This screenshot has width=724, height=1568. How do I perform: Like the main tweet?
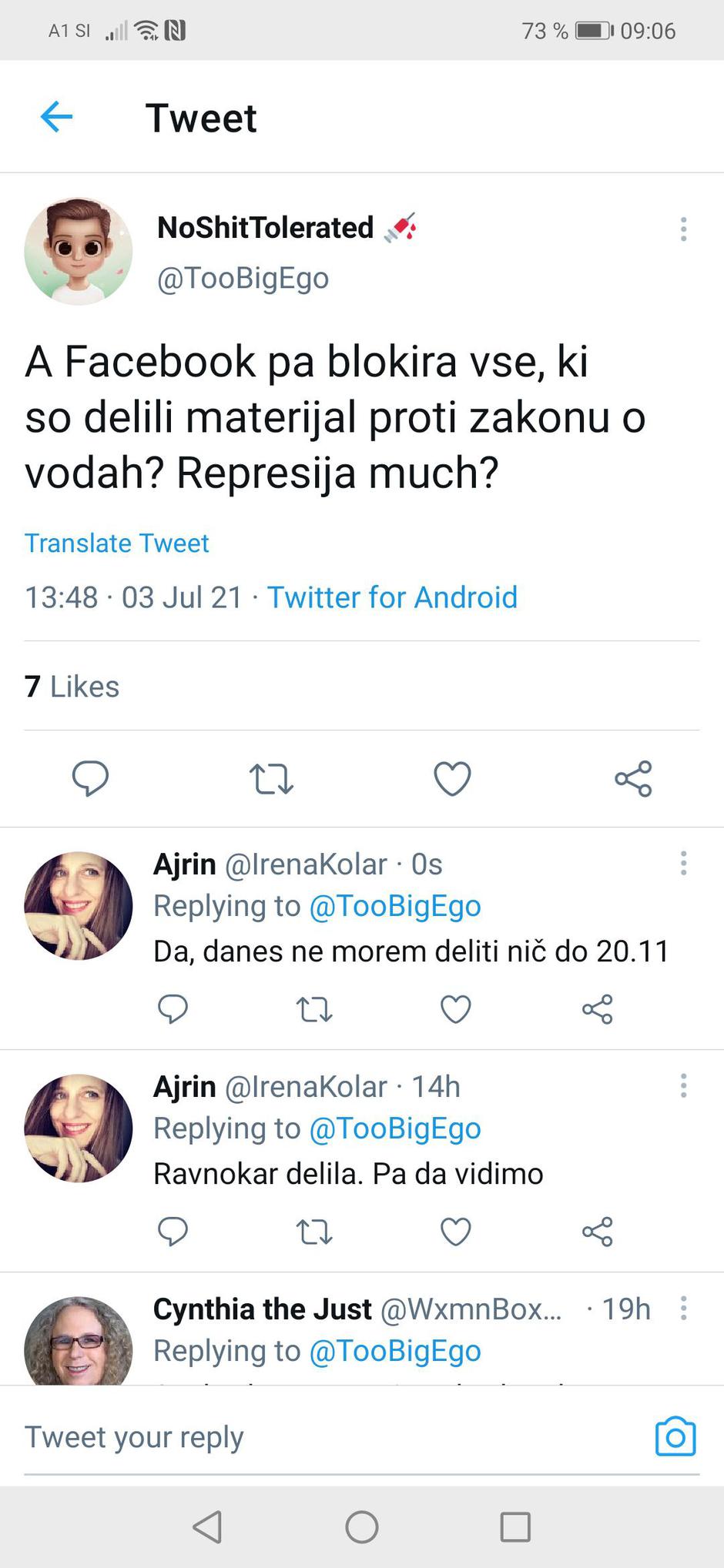click(452, 779)
